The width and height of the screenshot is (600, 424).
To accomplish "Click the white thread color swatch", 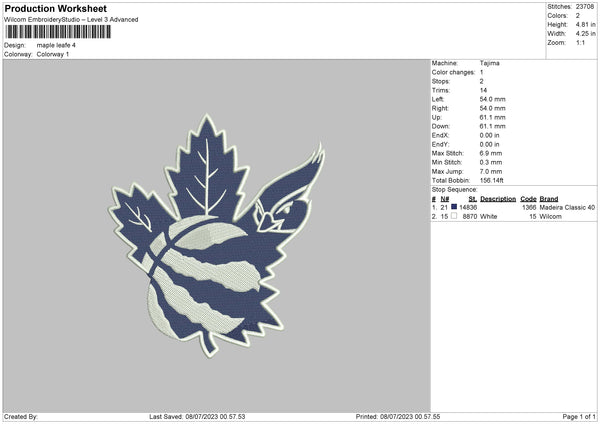I will (454, 216).
